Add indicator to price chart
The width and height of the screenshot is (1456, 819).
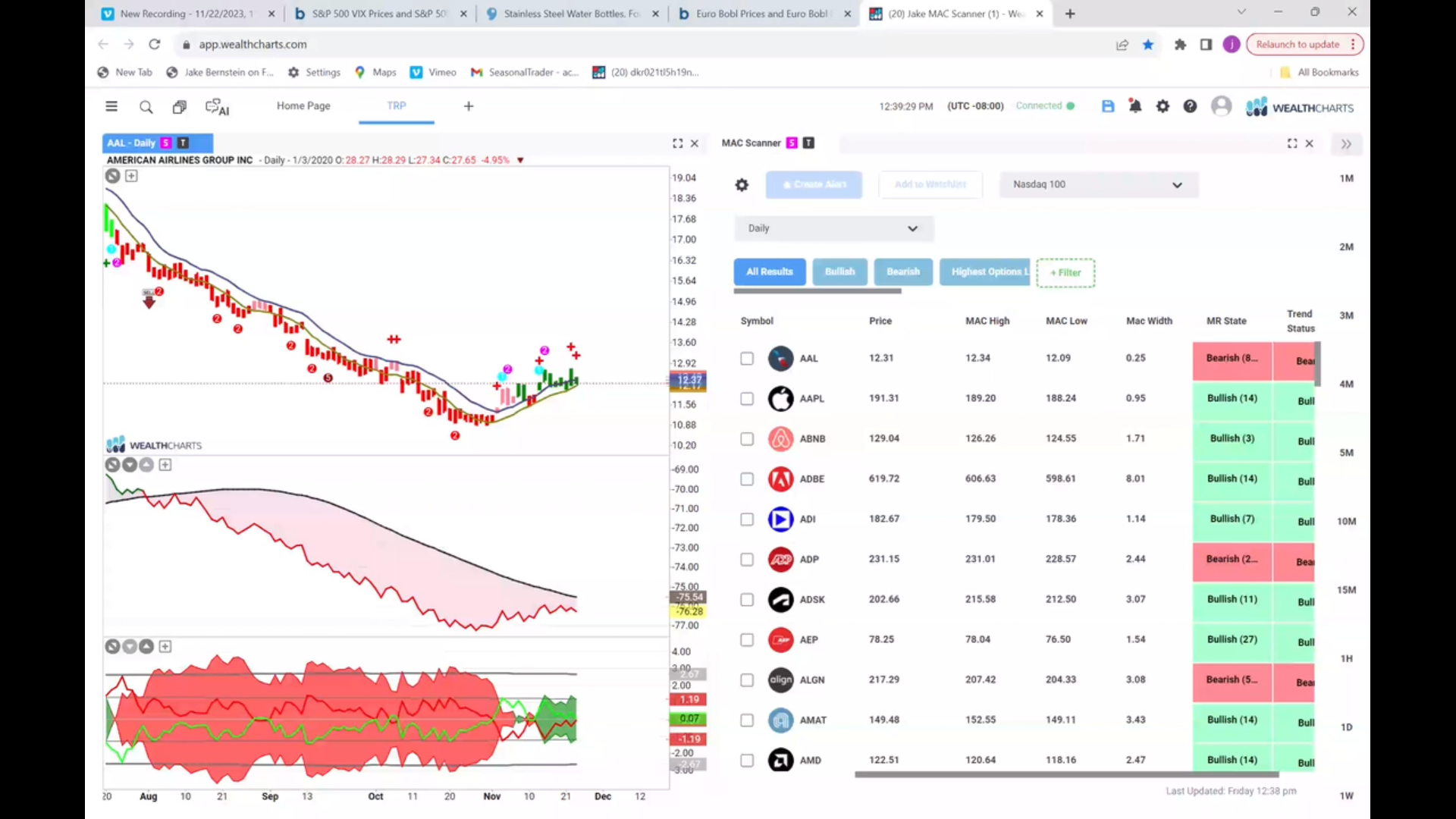pos(131,176)
